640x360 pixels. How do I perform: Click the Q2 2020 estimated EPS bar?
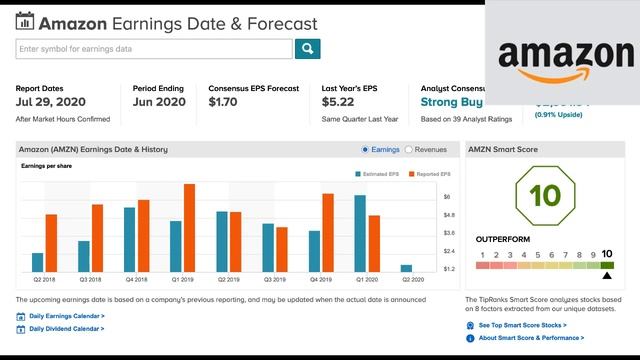[406, 269]
